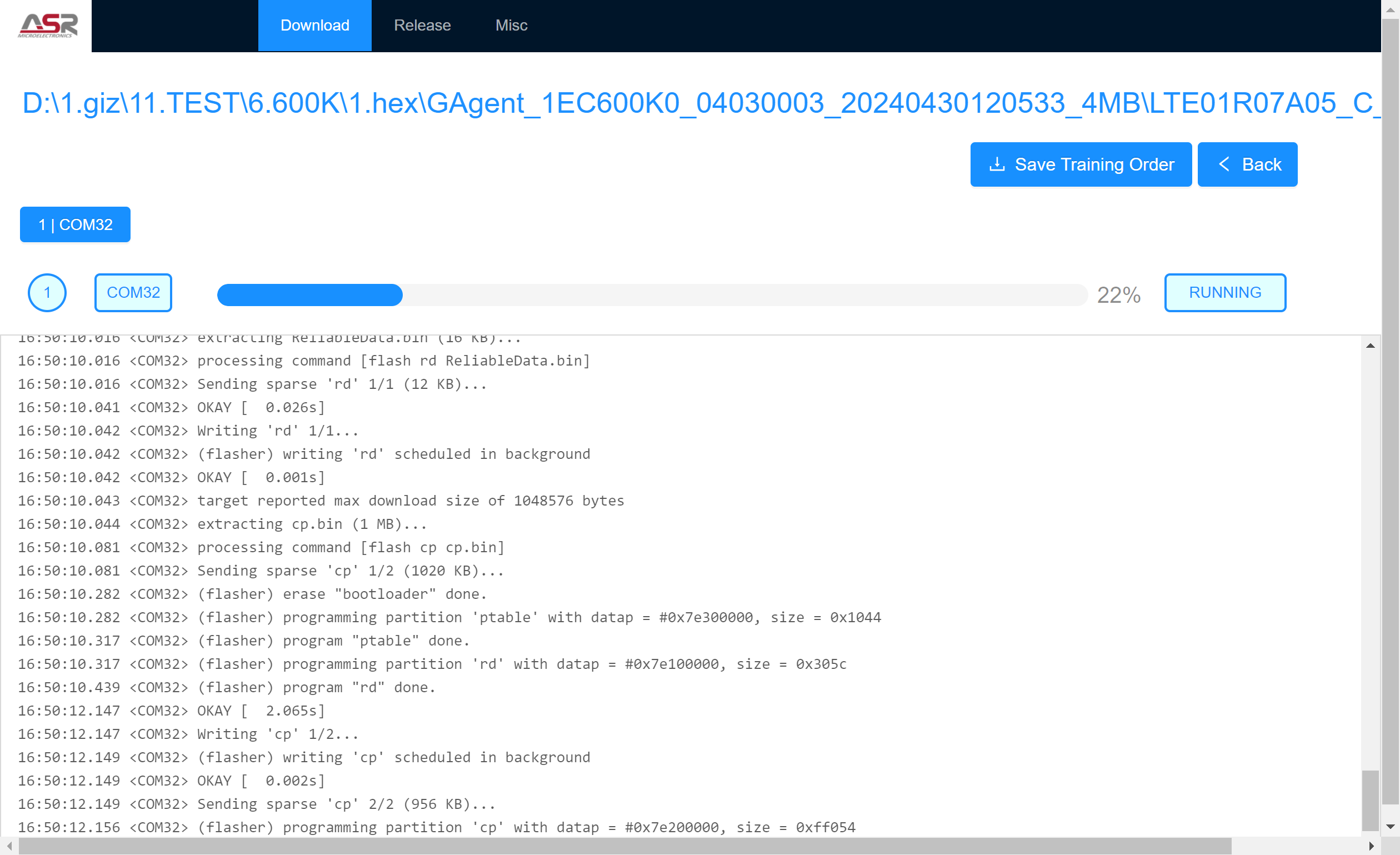Click the horizontal scroll right arrow

click(x=1371, y=846)
